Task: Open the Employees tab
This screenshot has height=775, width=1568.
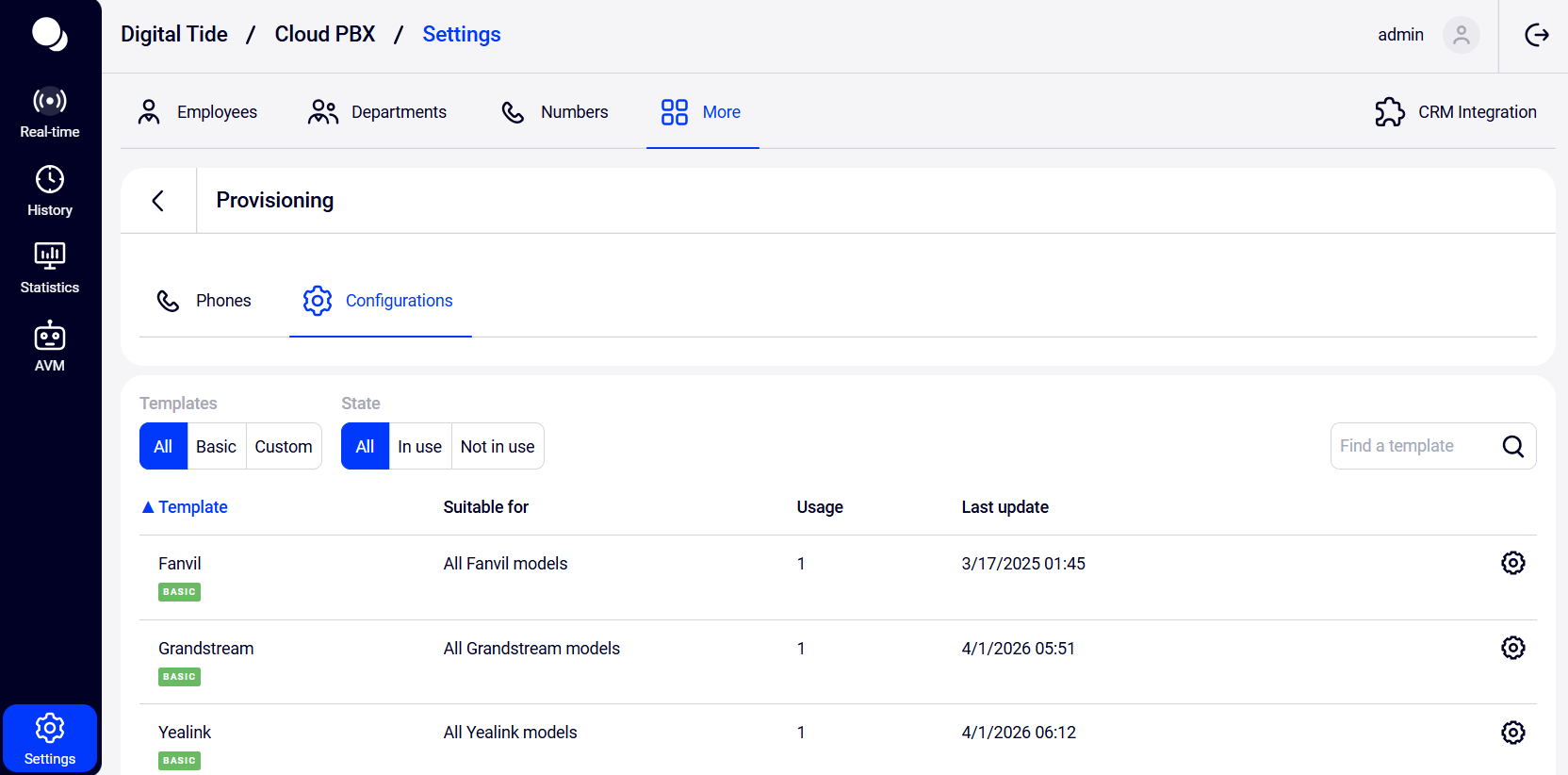Action: pyautogui.click(x=198, y=112)
